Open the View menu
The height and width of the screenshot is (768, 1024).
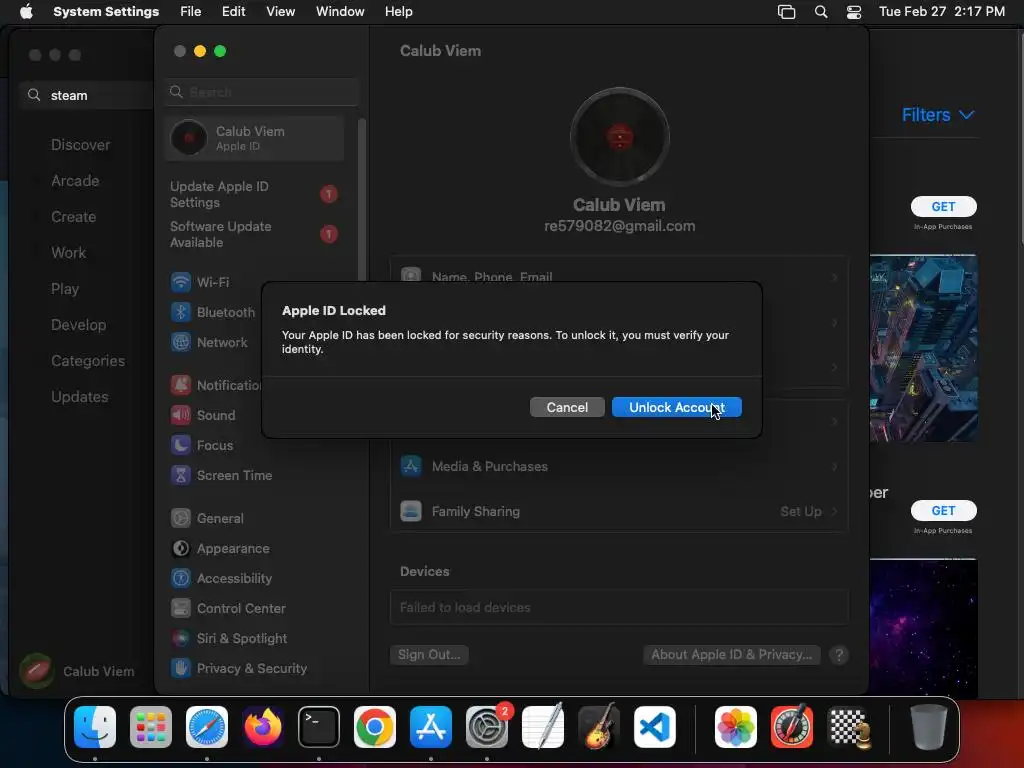click(280, 11)
